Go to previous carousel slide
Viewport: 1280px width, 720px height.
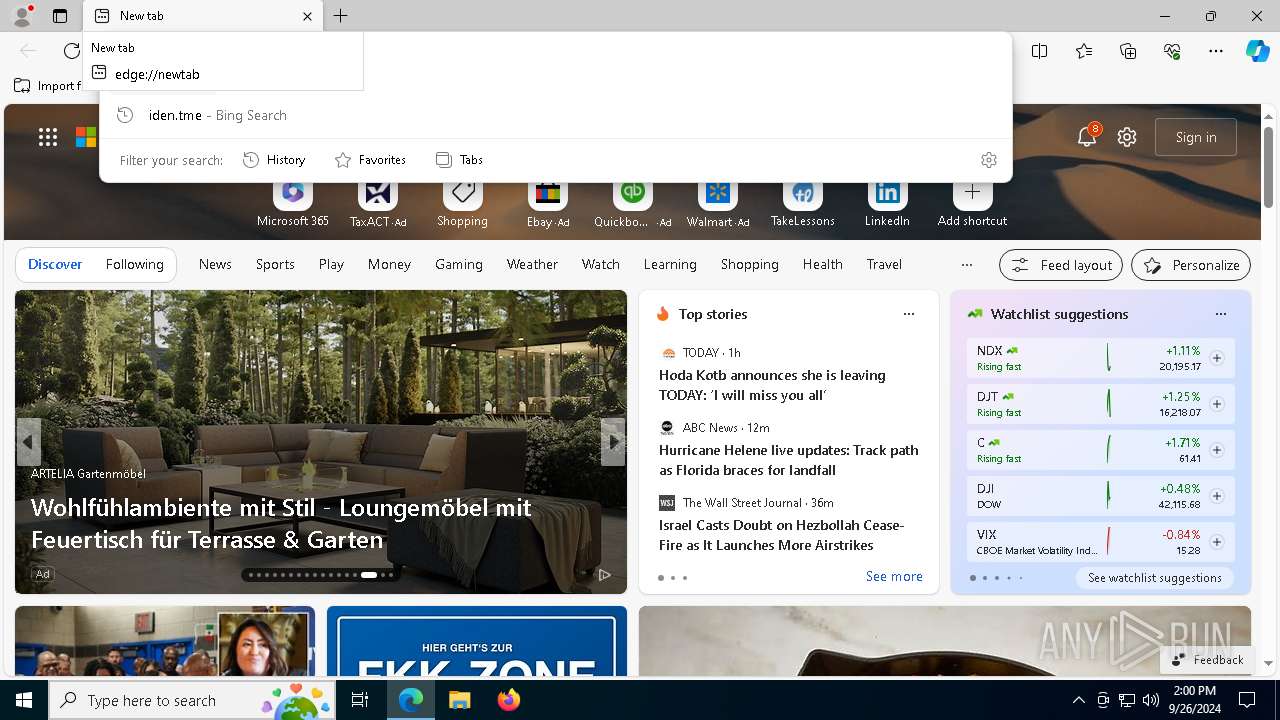28,442
